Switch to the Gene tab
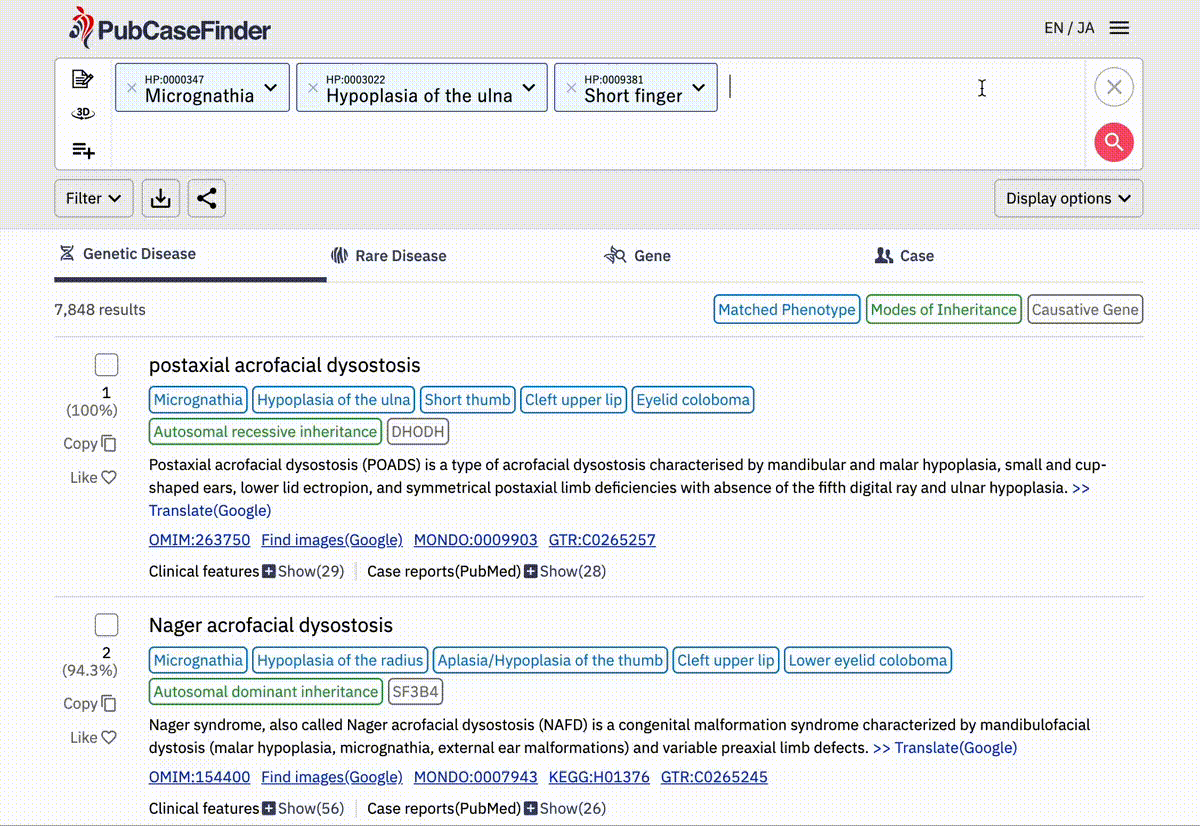 tap(638, 256)
